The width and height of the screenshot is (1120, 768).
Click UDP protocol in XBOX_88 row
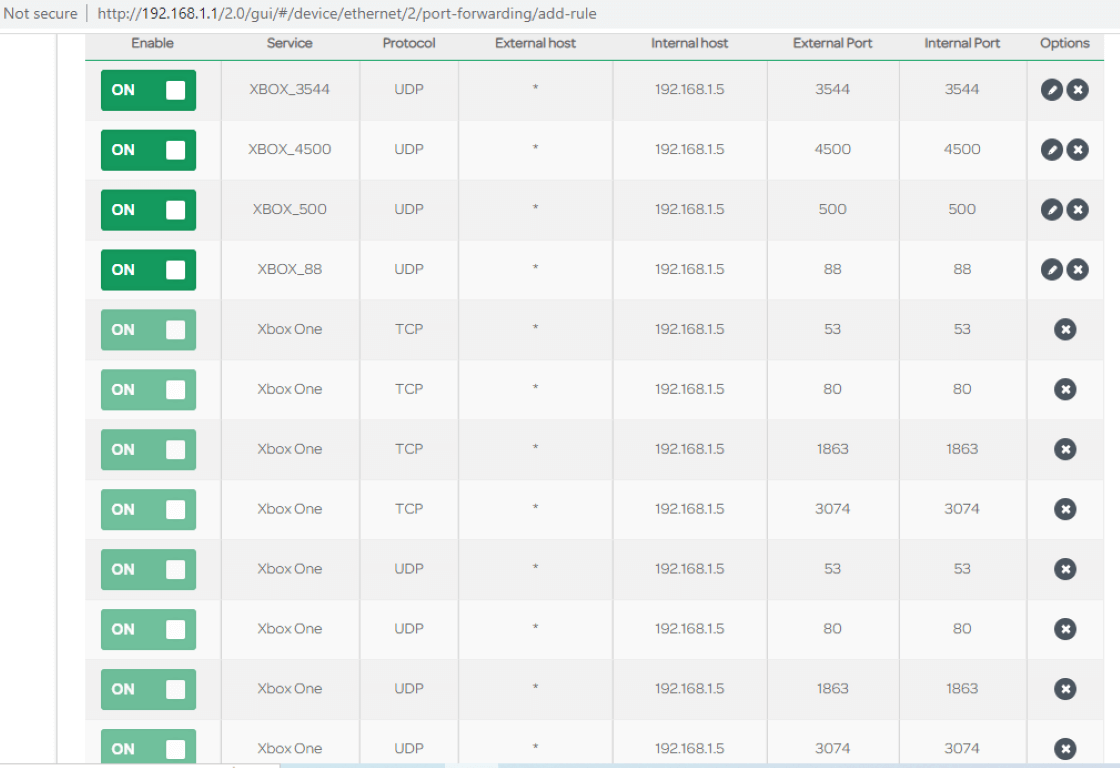point(409,269)
